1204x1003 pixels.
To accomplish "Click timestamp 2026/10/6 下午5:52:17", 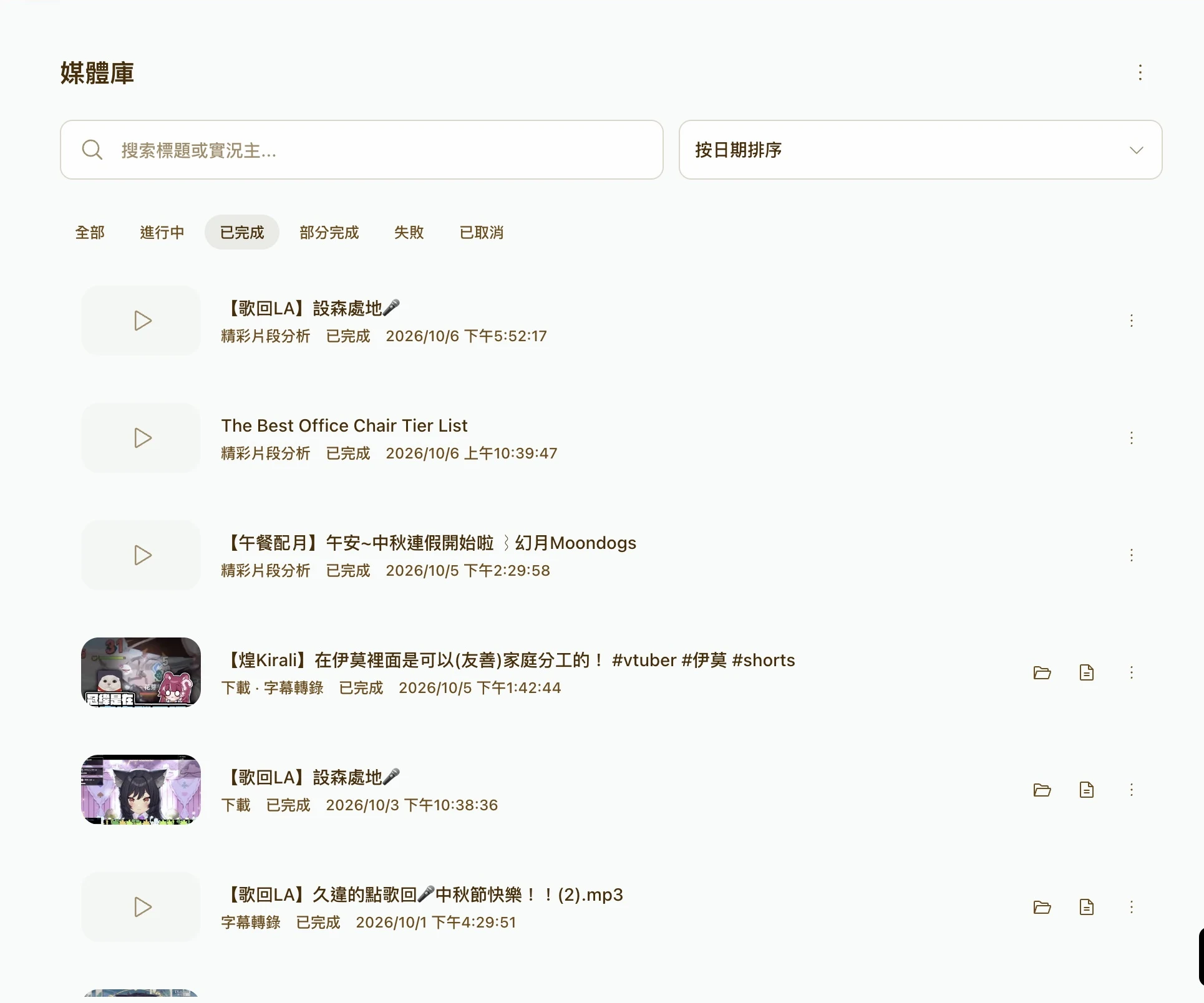I will (x=466, y=336).
